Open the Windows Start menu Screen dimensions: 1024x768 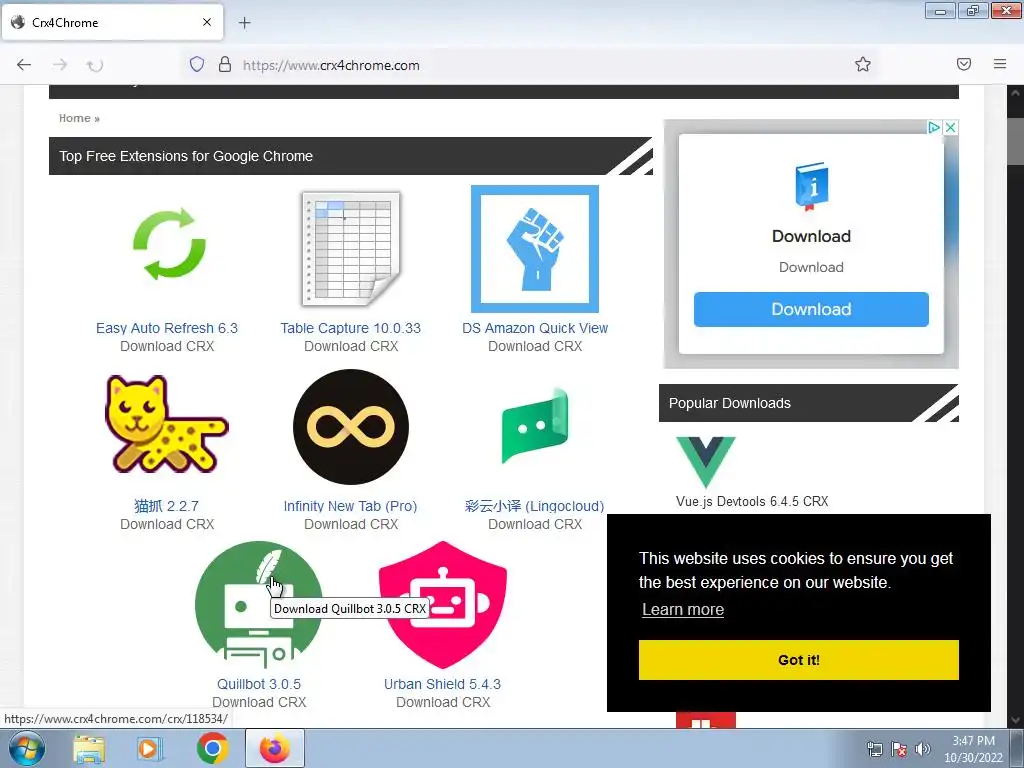(x=26, y=748)
